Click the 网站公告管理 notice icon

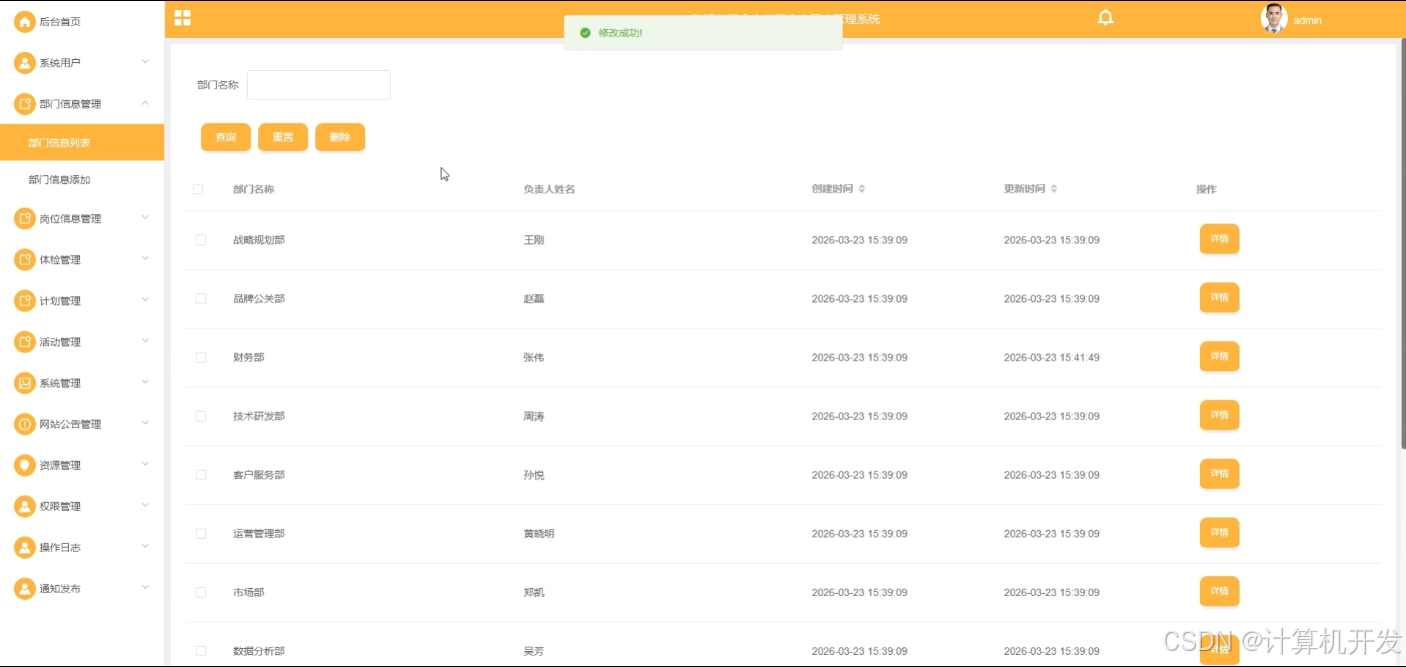point(24,424)
